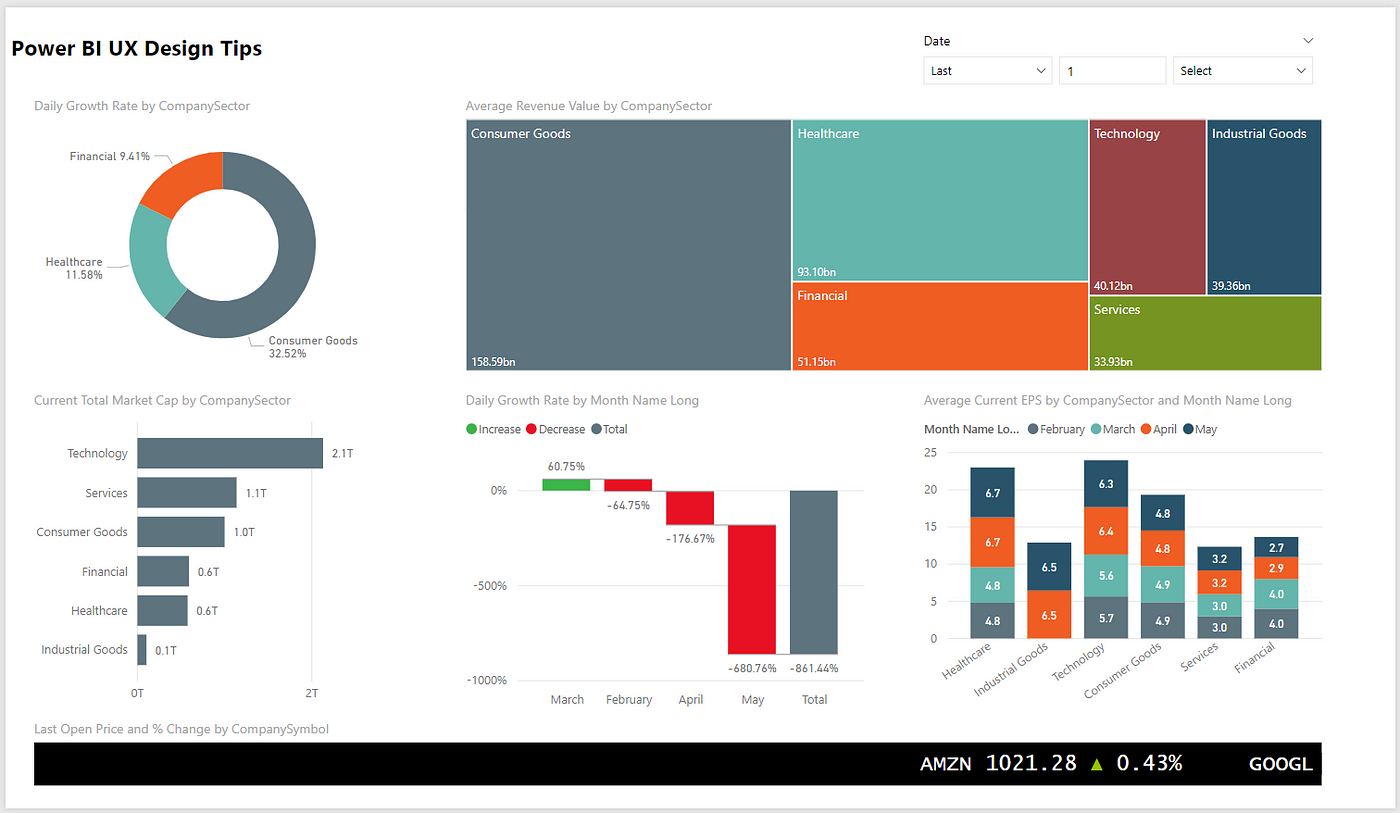Click the Financial May 2.7 segment
This screenshot has height=813, width=1400.
[x=1276, y=547]
